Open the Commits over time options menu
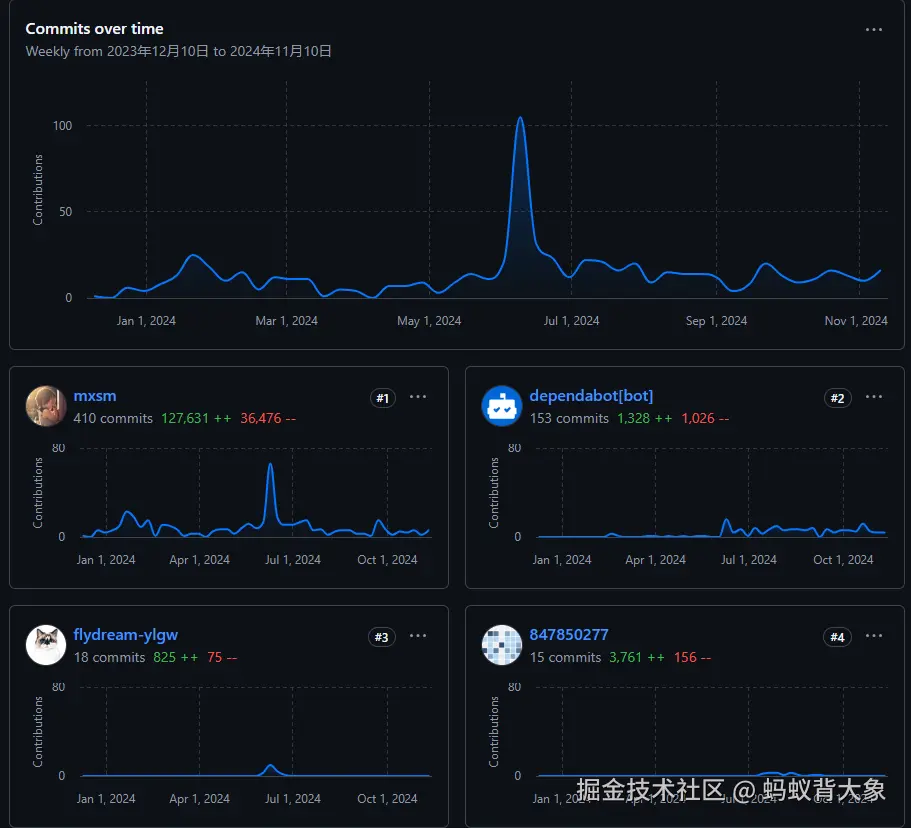 click(874, 29)
